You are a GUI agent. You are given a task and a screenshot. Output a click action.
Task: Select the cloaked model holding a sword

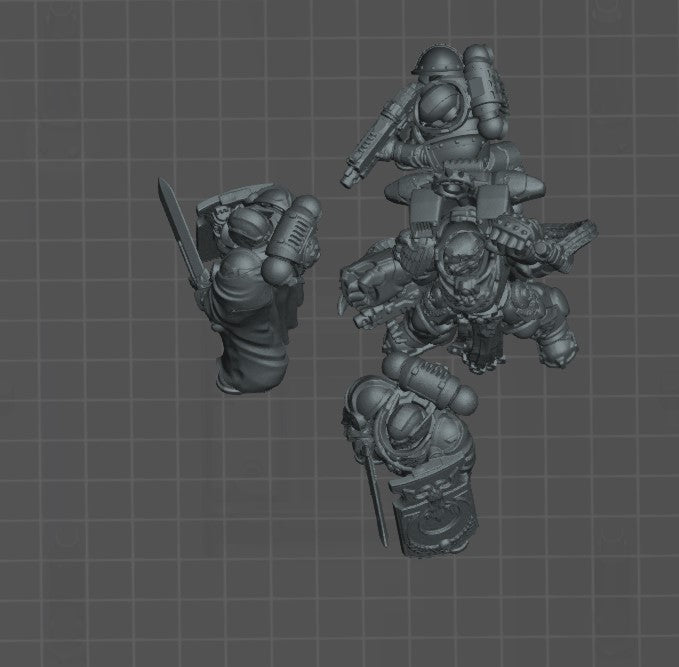(242, 286)
